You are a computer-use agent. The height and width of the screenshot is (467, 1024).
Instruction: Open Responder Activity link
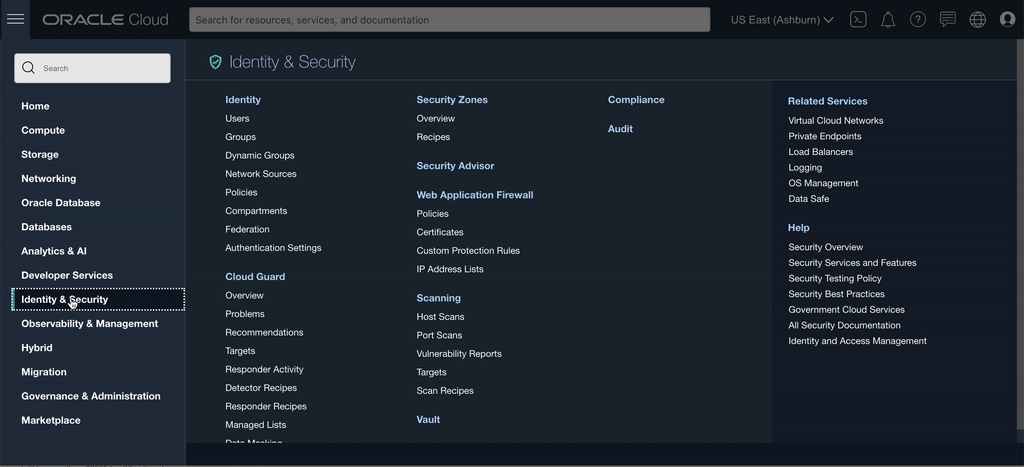tap(264, 369)
